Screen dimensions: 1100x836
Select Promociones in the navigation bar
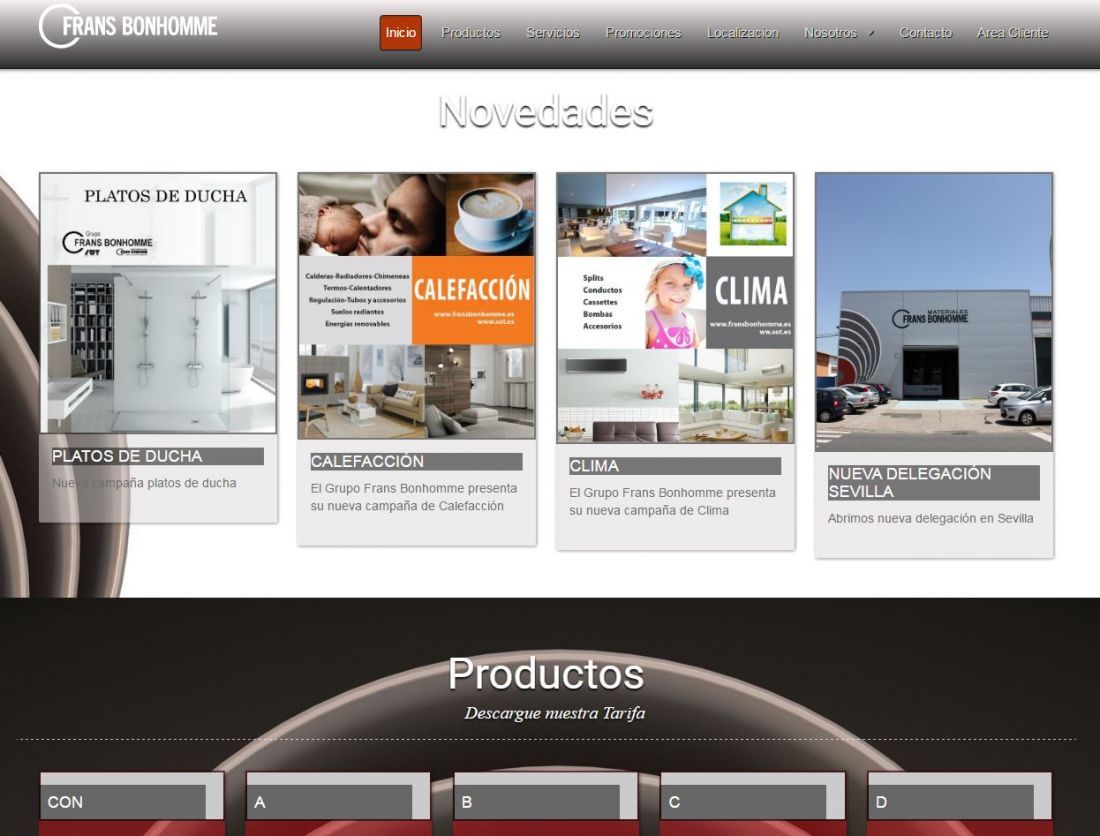coord(643,33)
